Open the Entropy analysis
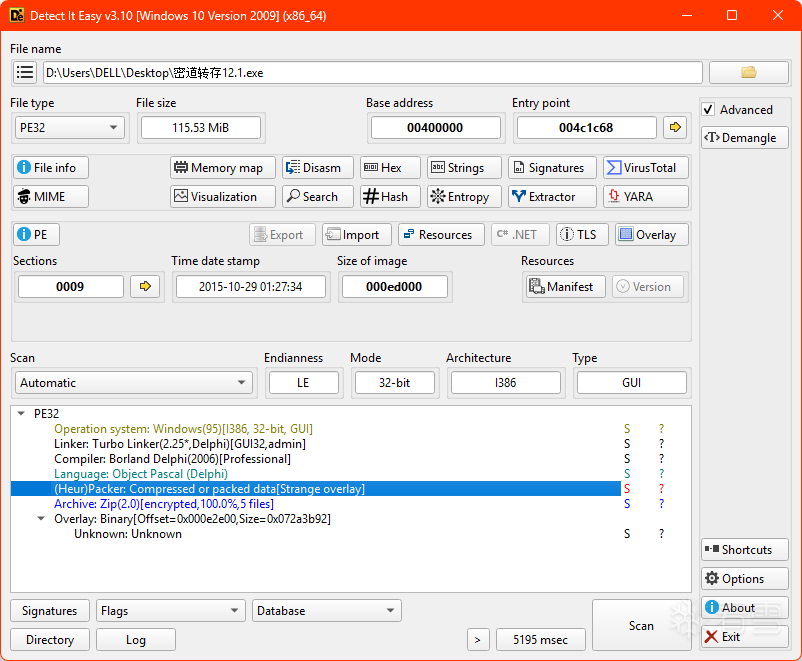 point(464,196)
